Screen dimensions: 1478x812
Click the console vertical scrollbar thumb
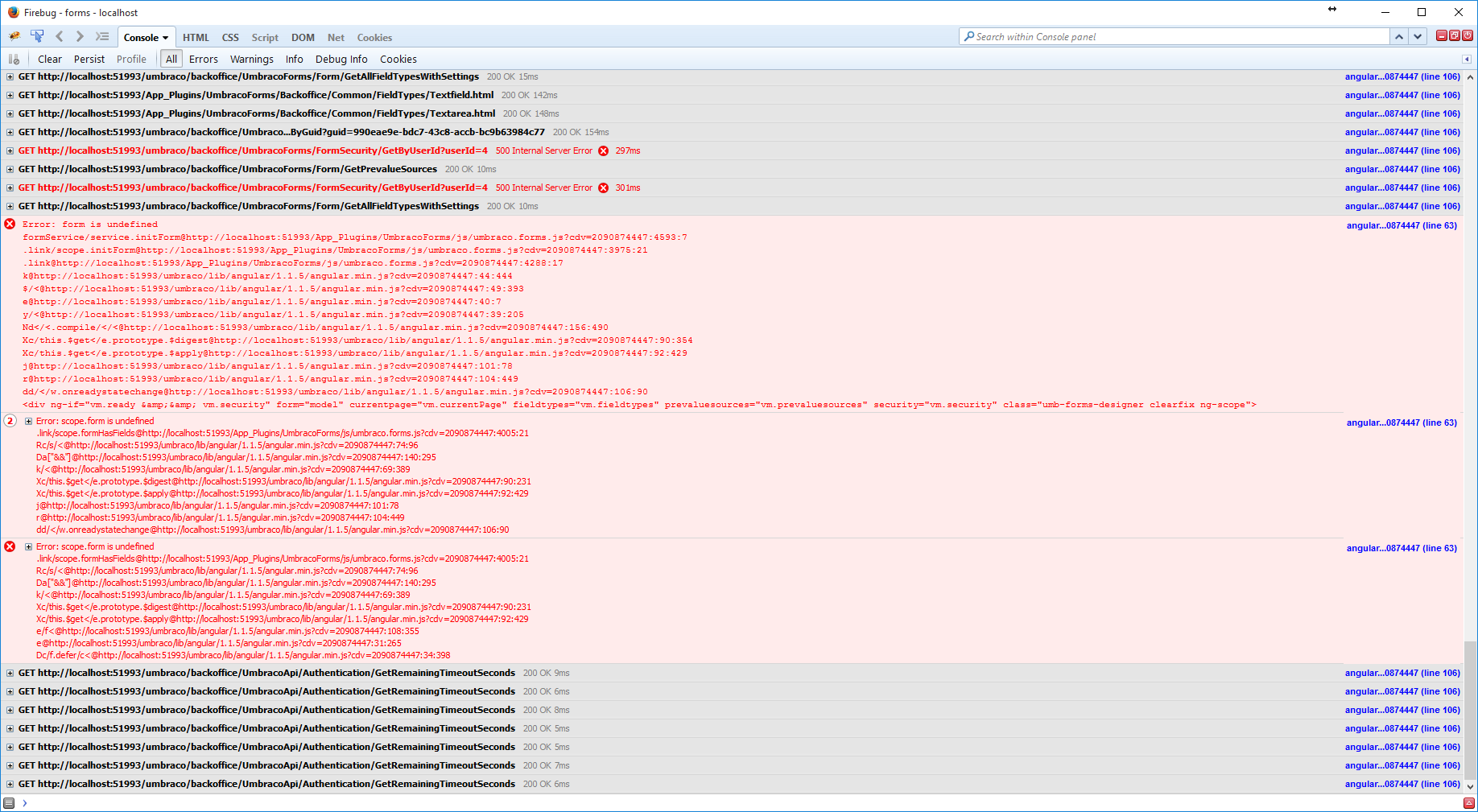[x=1471, y=710]
